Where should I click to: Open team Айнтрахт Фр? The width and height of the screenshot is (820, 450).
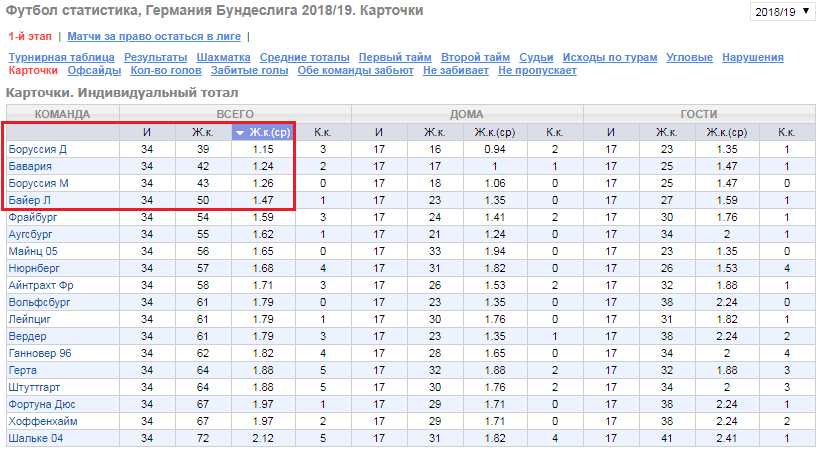41,286
